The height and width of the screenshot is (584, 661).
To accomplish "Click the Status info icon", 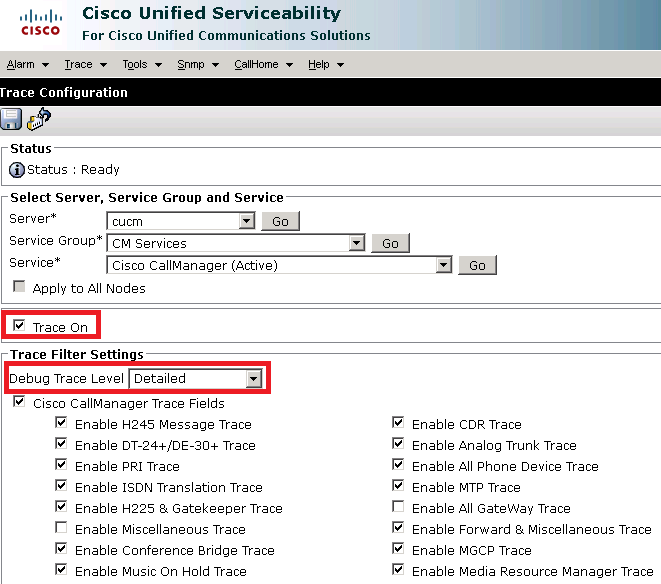I will pos(17,170).
